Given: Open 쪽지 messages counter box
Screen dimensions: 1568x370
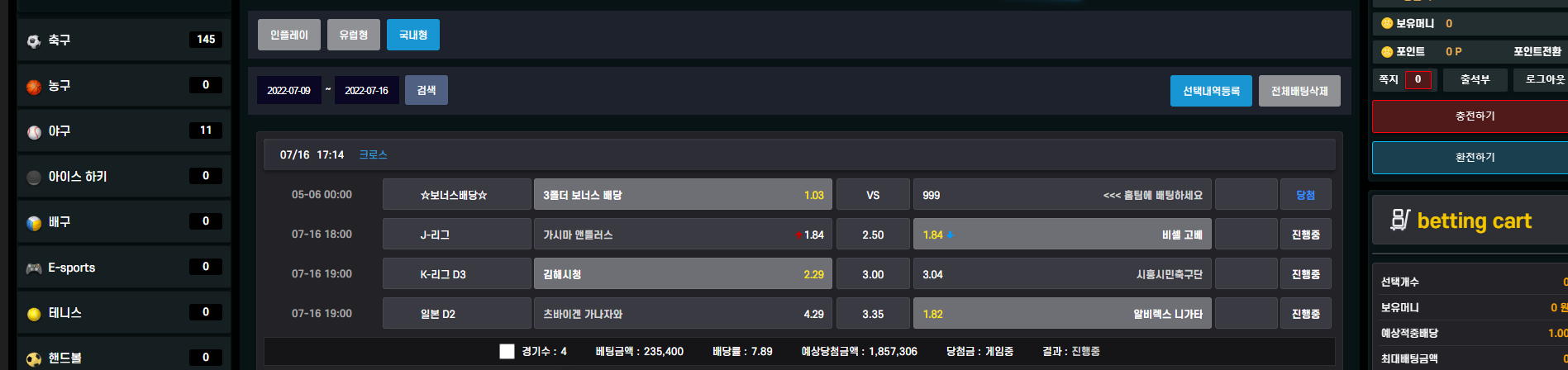Looking at the screenshot, I should tap(1418, 80).
